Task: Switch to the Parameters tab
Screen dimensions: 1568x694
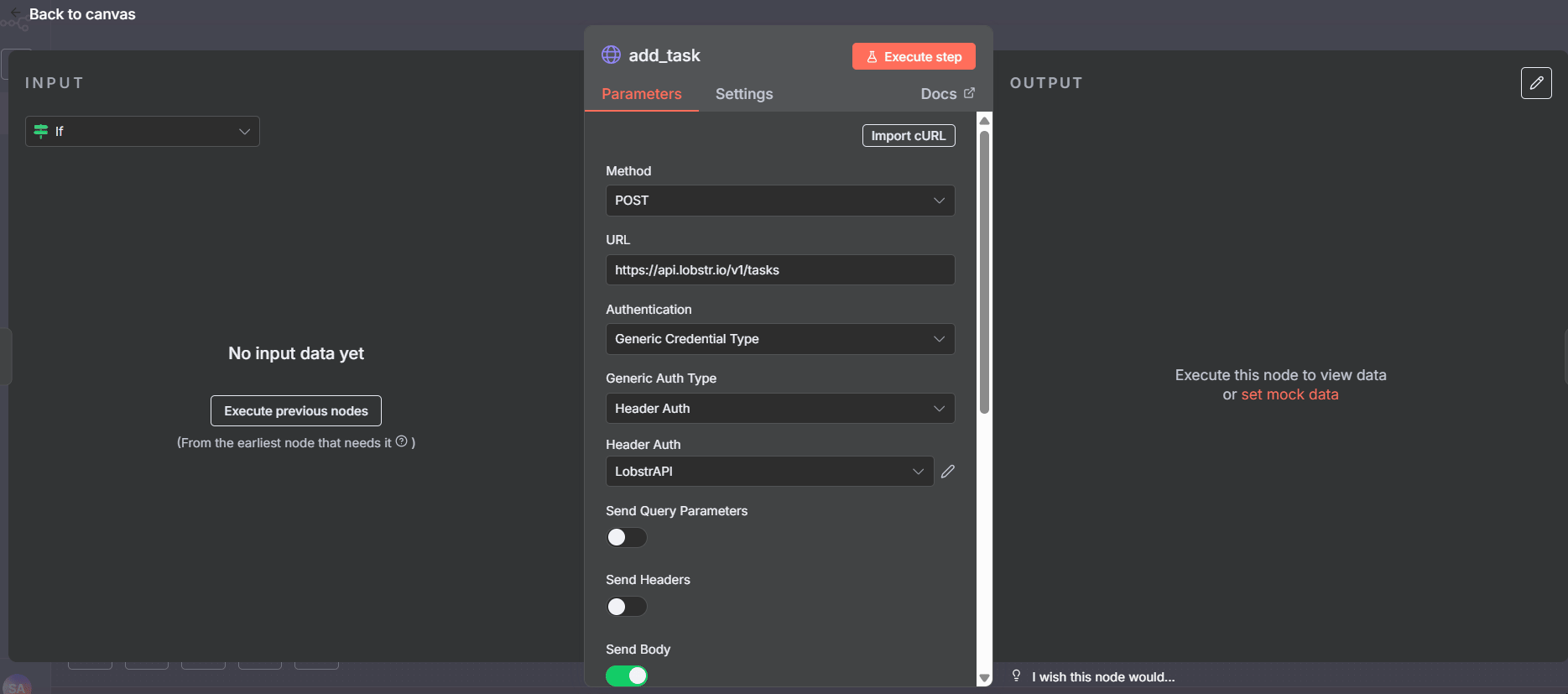Action: [x=642, y=94]
